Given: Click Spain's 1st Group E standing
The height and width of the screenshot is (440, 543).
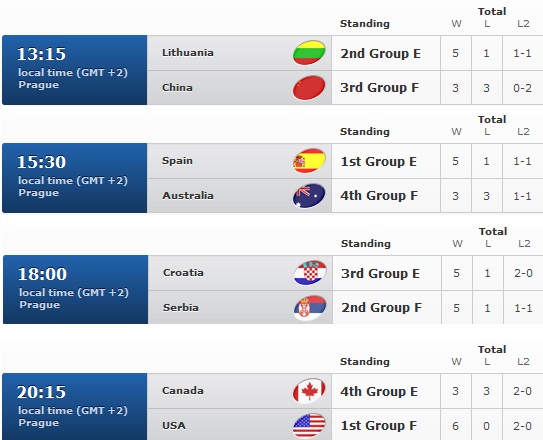Looking at the screenshot, I should (379, 162).
